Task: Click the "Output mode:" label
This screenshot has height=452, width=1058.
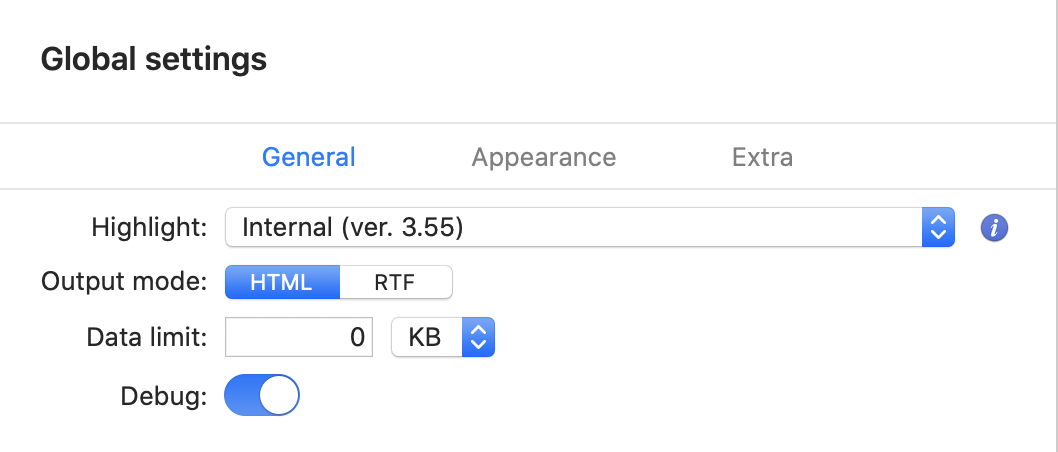Action: coord(124,283)
